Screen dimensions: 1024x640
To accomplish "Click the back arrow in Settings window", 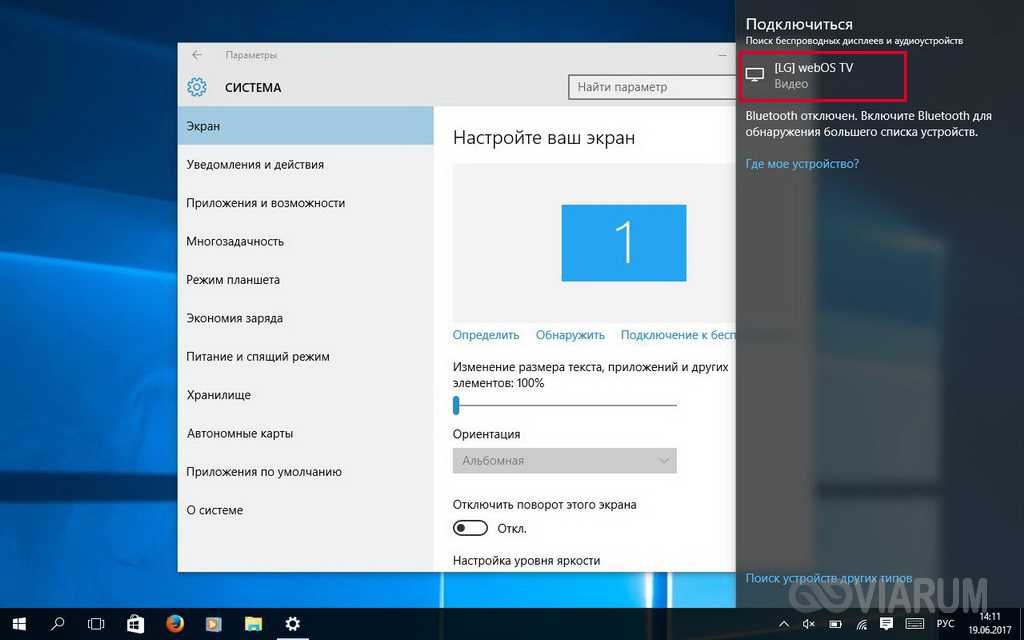I will [197, 55].
